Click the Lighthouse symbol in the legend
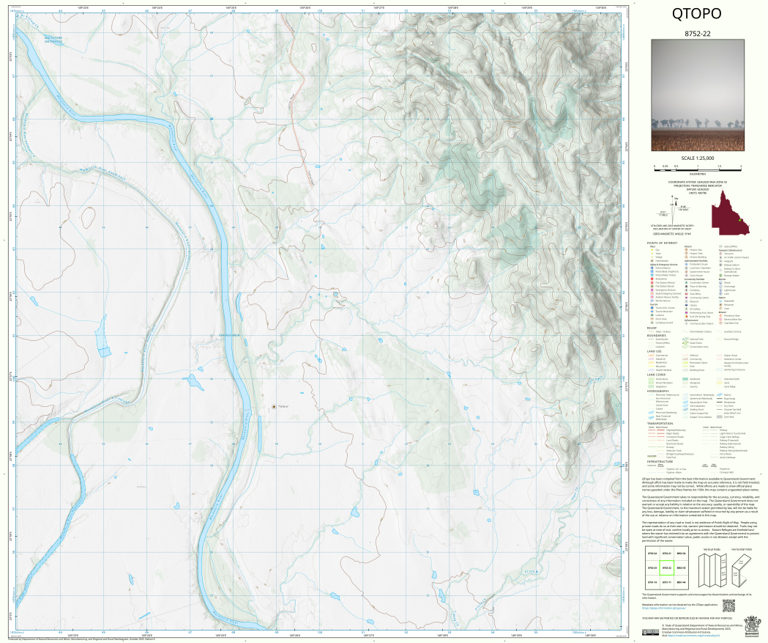768x643 pixels. [720, 290]
